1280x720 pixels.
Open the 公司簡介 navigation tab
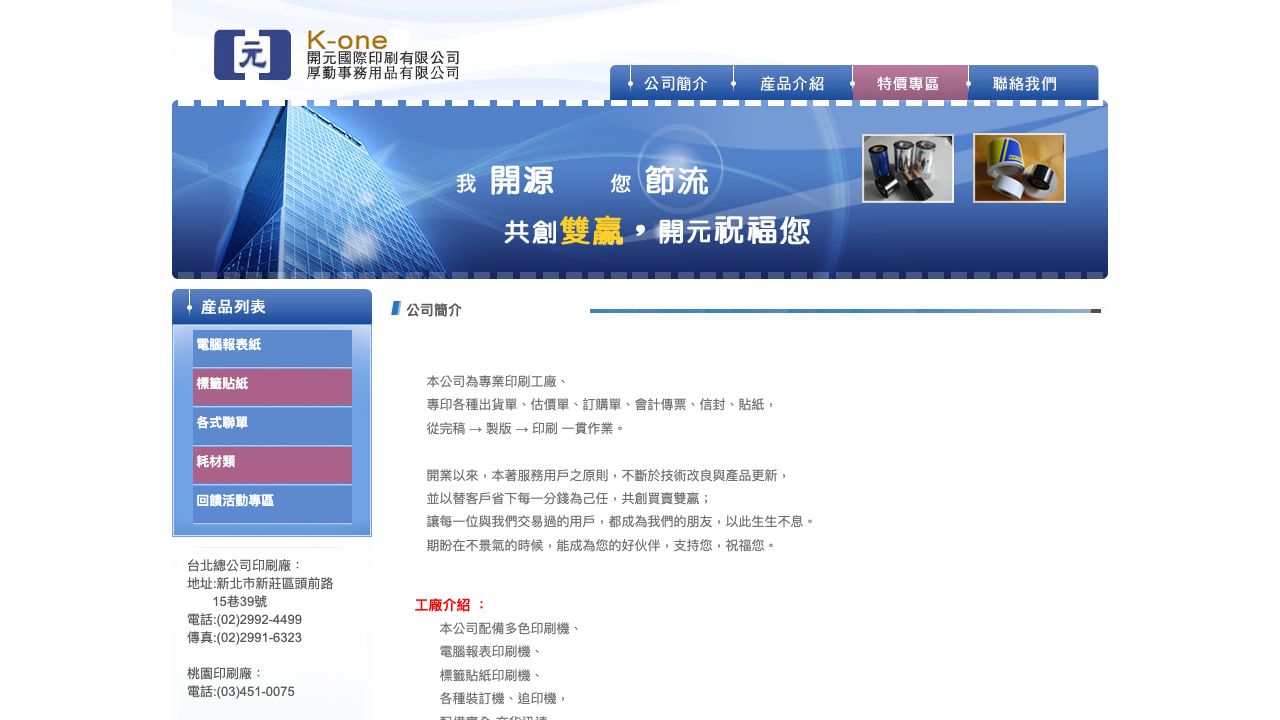(x=674, y=84)
